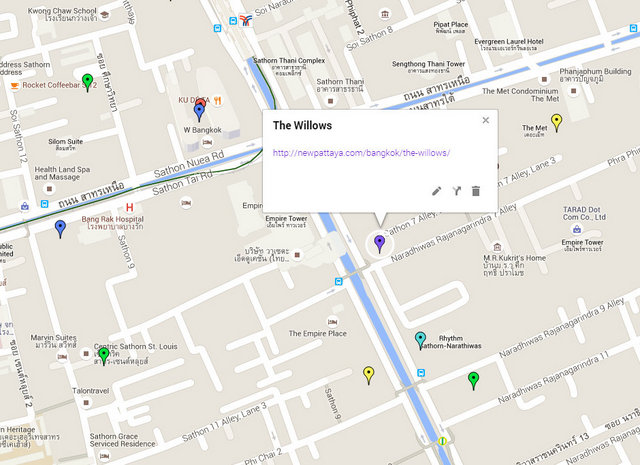This screenshot has height=465, width=640.
Task: Get directions to The Willows marker
Action: 457,191
